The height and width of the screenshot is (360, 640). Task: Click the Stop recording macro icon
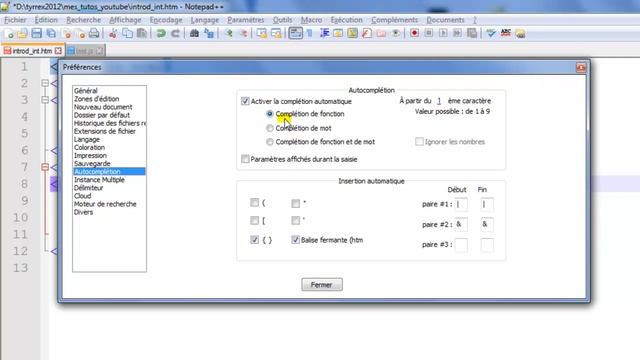point(429,33)
